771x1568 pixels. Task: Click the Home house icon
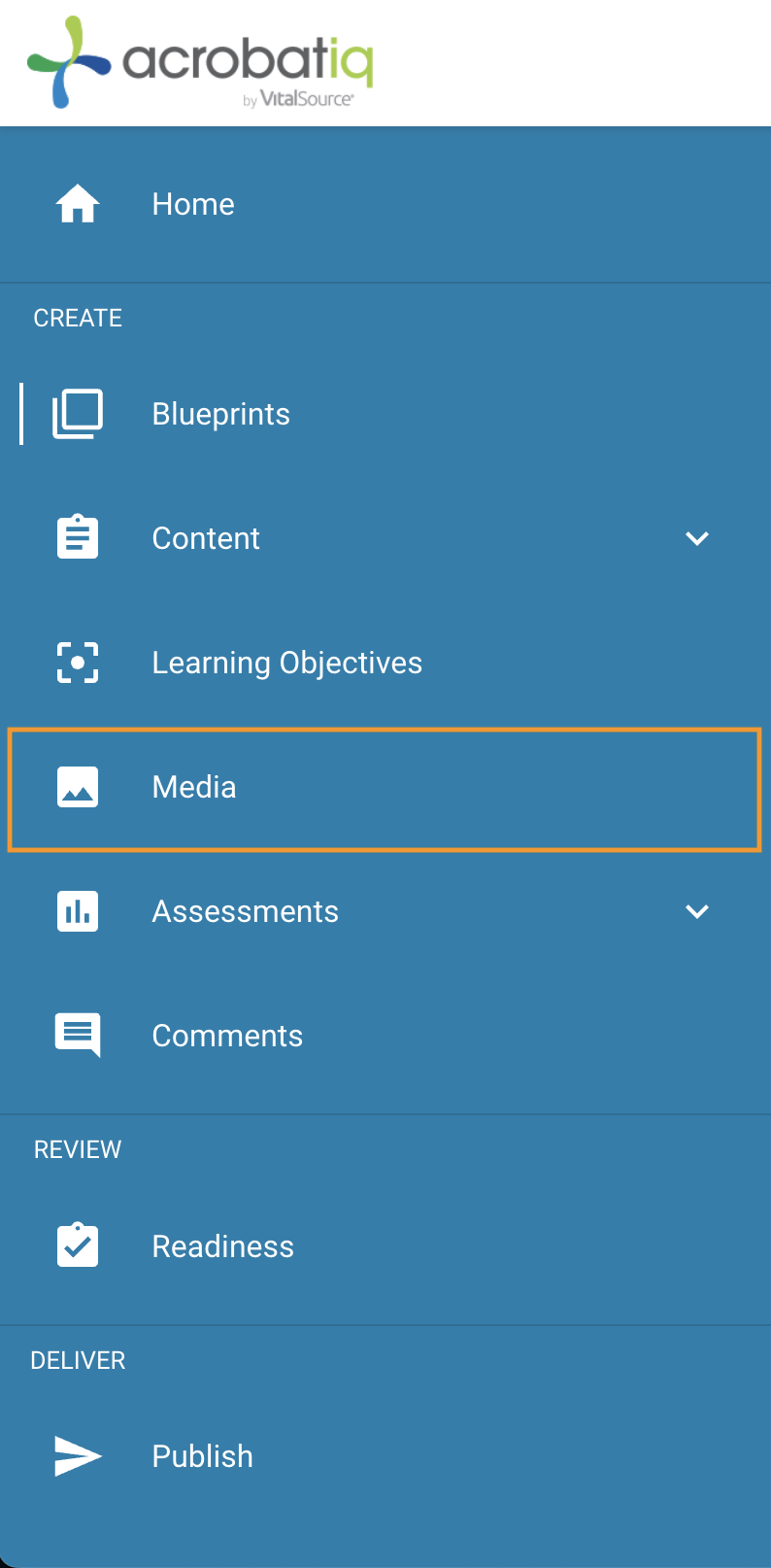pyautogui.click(x=78, y=204)
